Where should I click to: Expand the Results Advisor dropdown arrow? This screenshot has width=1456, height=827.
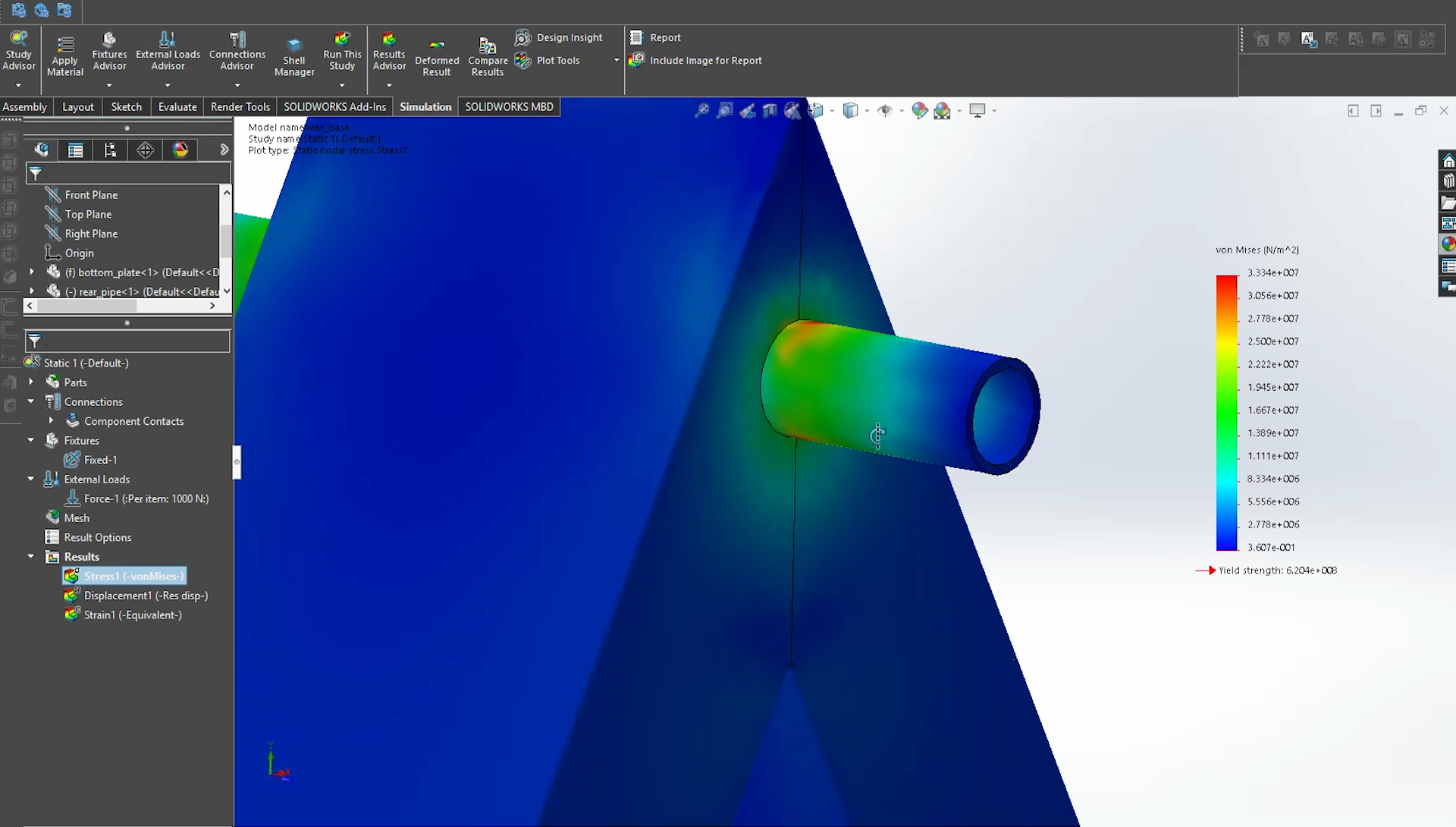pos(389,85)
